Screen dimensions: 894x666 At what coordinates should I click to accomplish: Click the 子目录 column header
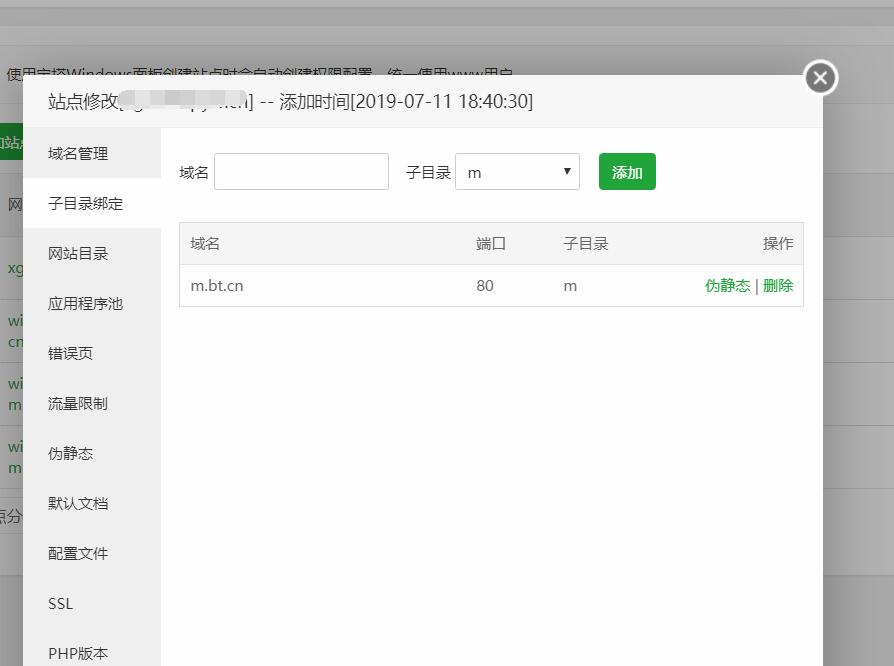586,243
